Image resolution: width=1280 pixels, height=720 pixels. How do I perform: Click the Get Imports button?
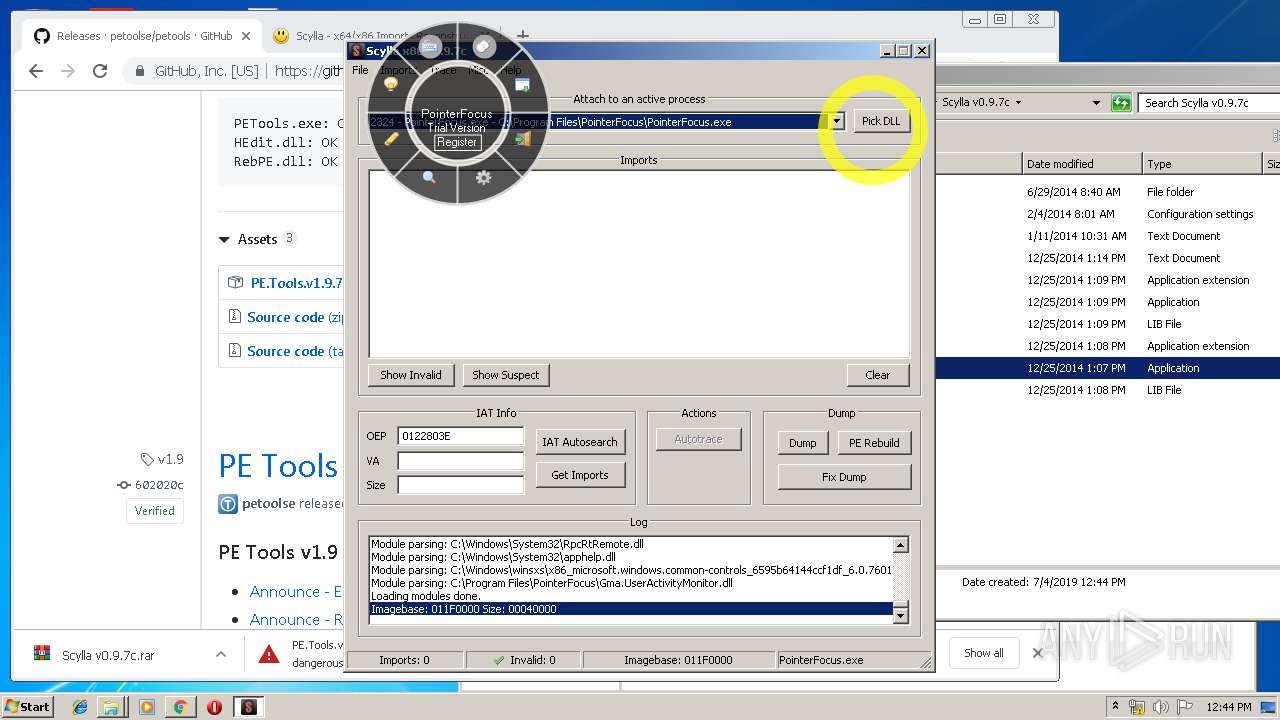pos(580,475)
